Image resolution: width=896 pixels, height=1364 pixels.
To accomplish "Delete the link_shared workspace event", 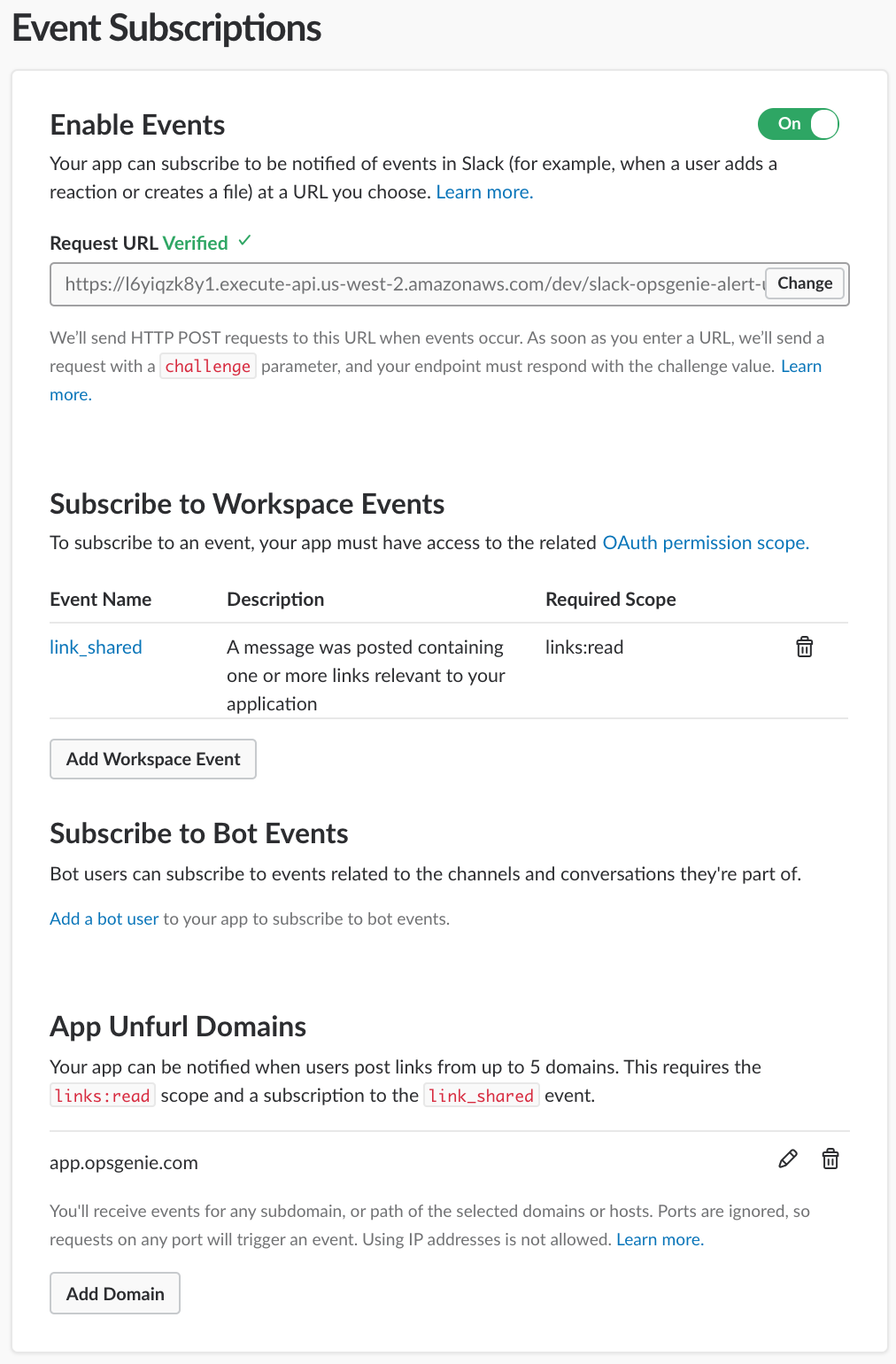I will point(804,647).
